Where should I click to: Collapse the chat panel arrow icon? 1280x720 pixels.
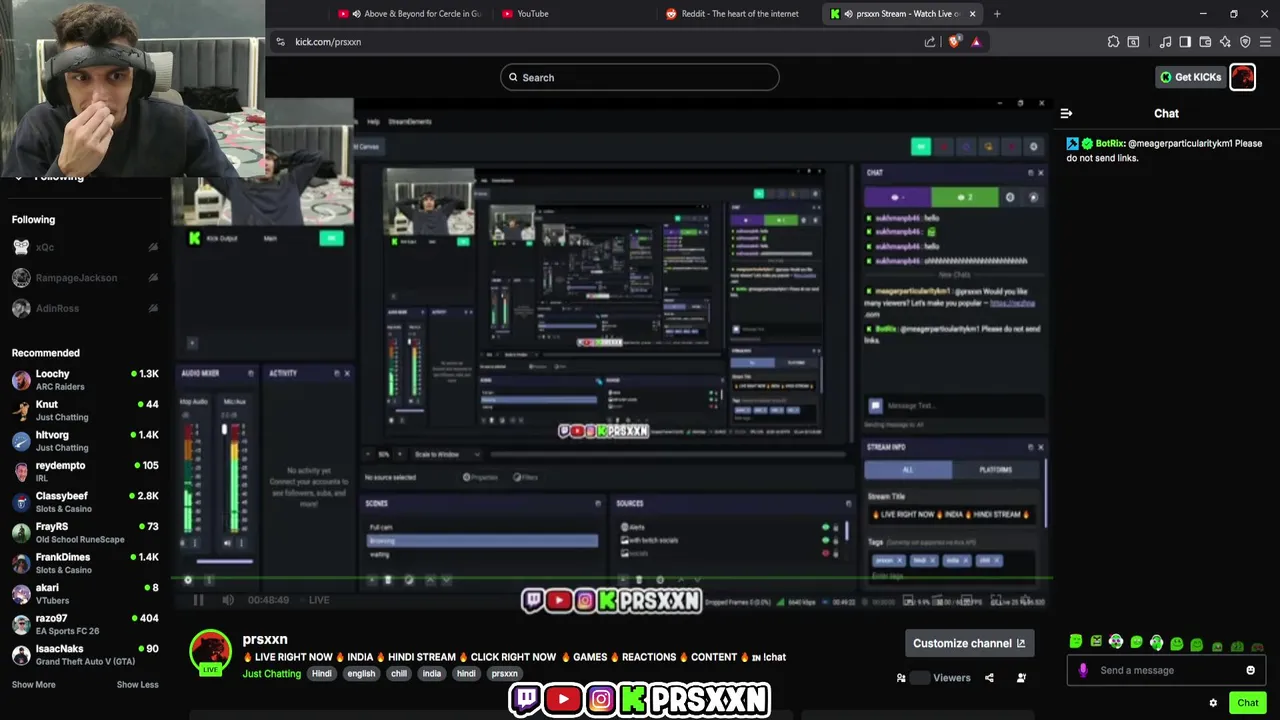[1066, 113]
